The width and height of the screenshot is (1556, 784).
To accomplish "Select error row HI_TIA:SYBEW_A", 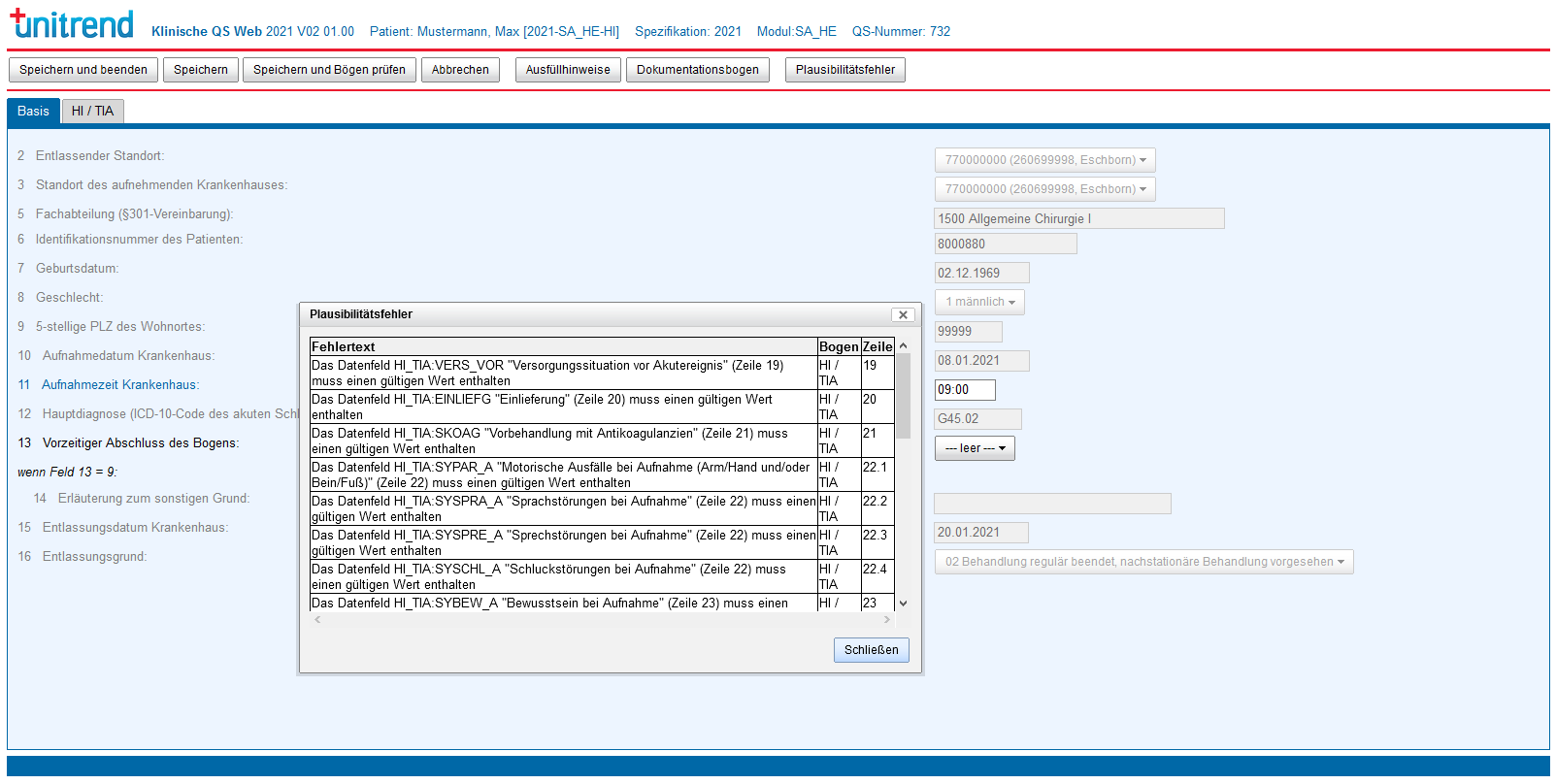I will [602, 603].
